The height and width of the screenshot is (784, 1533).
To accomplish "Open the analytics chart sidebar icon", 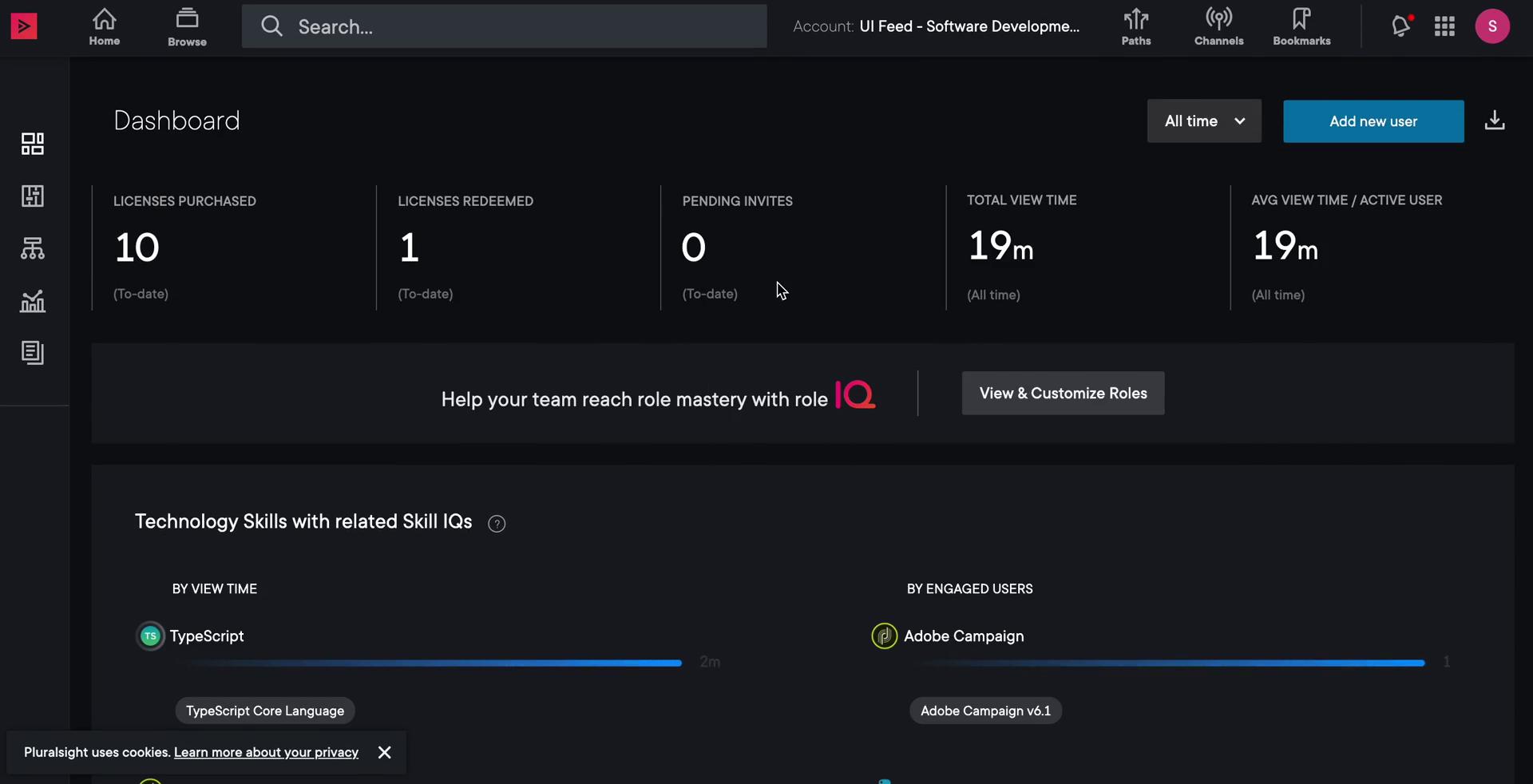I will [33, 301].
